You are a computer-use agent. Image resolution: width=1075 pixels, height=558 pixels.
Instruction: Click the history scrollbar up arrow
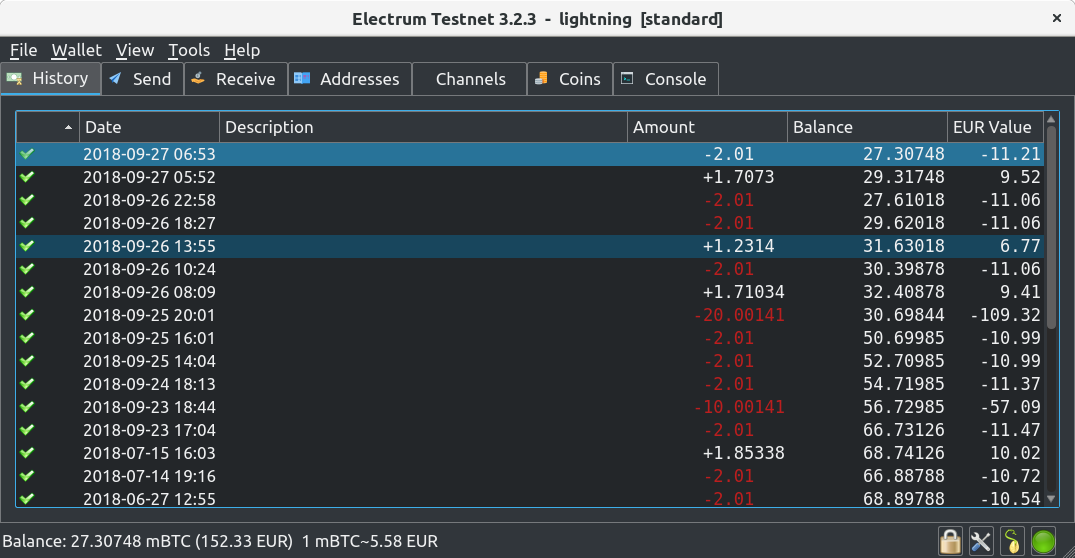click(x=1051, y=119)
